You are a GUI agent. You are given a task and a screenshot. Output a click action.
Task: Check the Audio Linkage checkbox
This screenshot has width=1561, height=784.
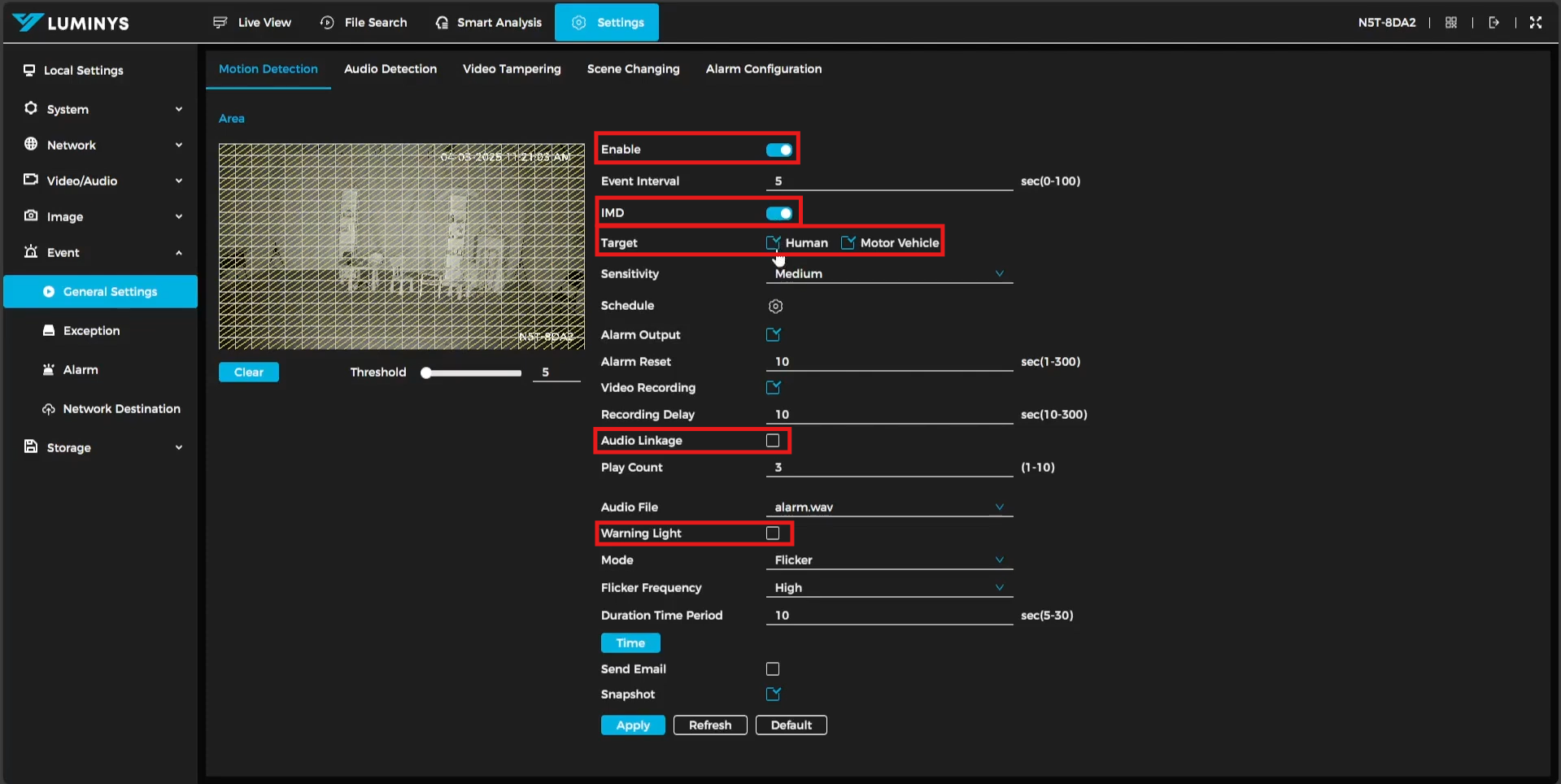click(x=773, y=441)
